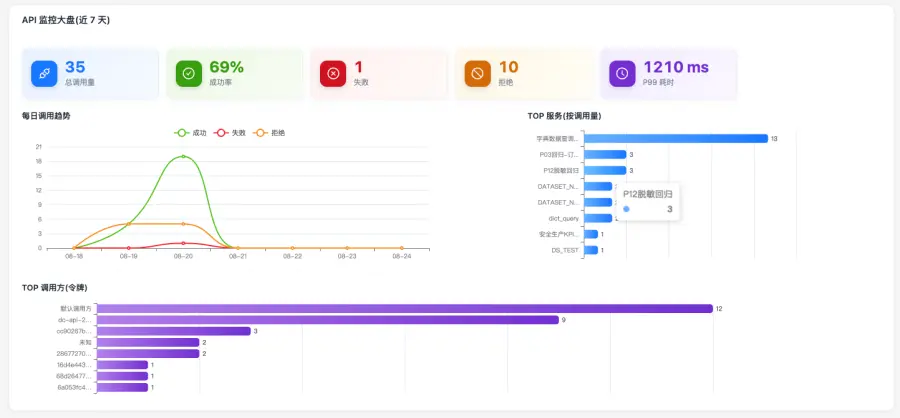900x418 pixels.
Task: Click the P12脱敏回归 tooltip popup
Action: pyautogui.click(x=648, y=202)
